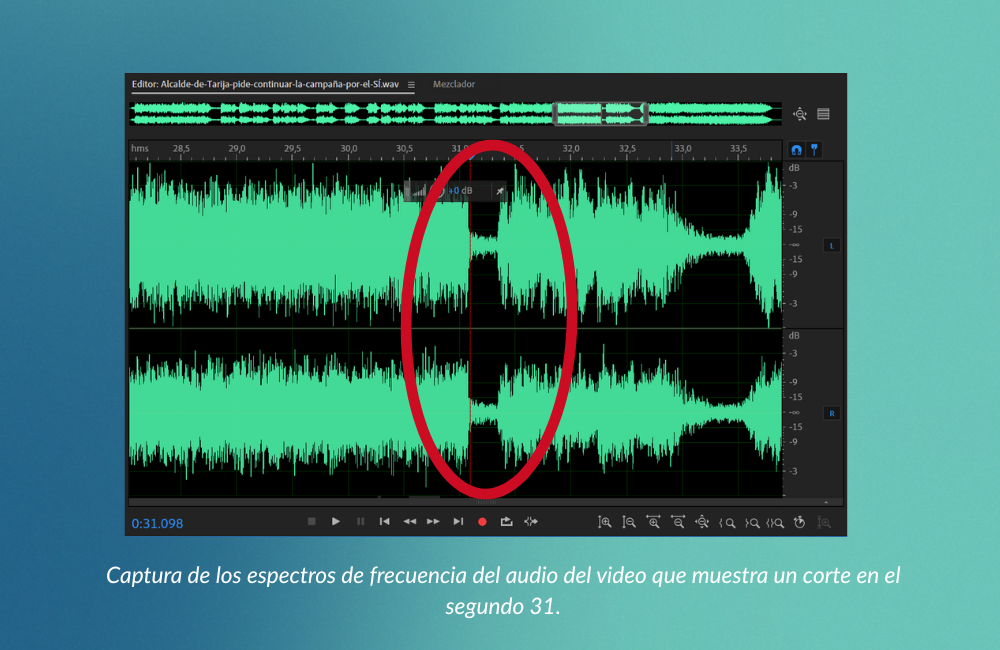This screenshot has width=1000, height=650.
Task: Click the Zoom Out Full icon in overview bar
Action: (x=800, y=114)
